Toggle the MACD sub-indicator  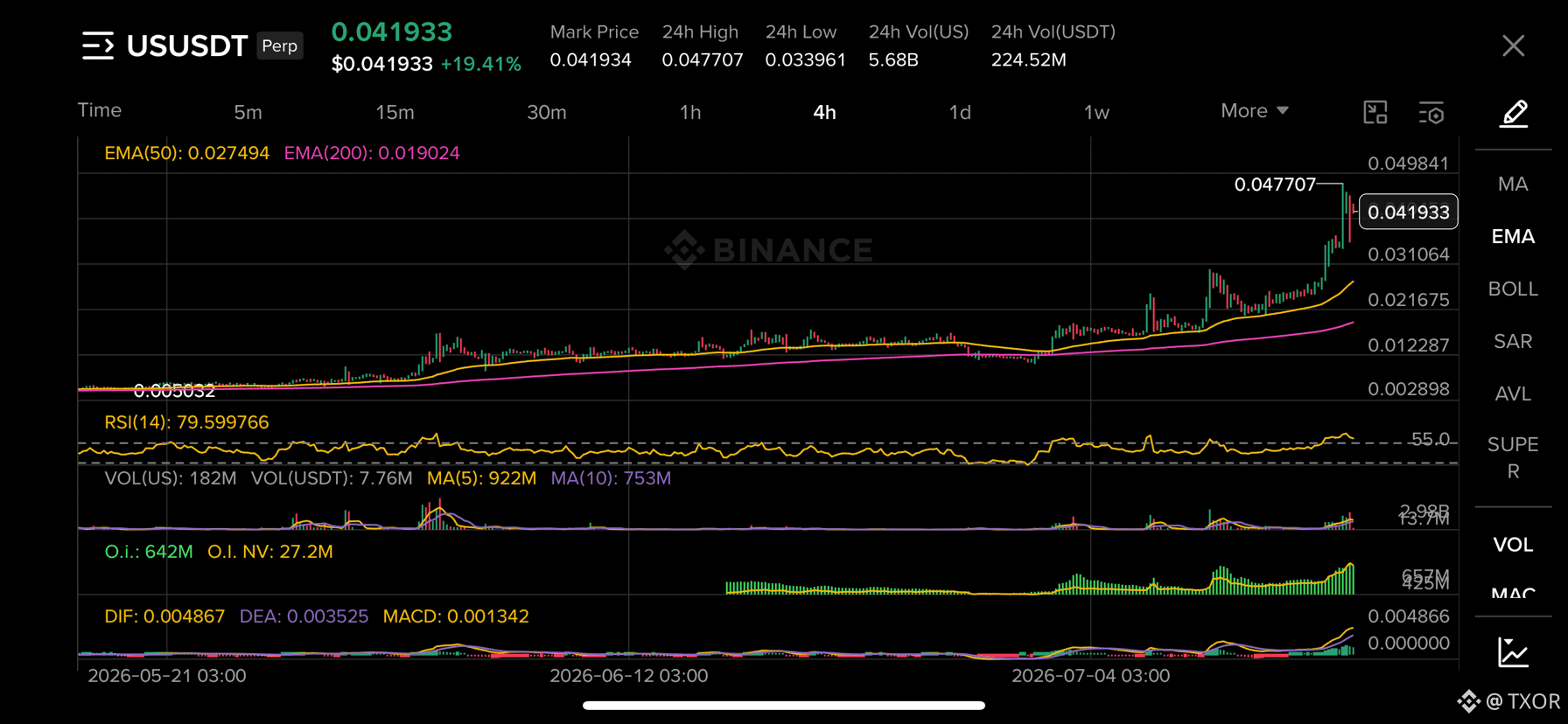(x=1513, y=593)
